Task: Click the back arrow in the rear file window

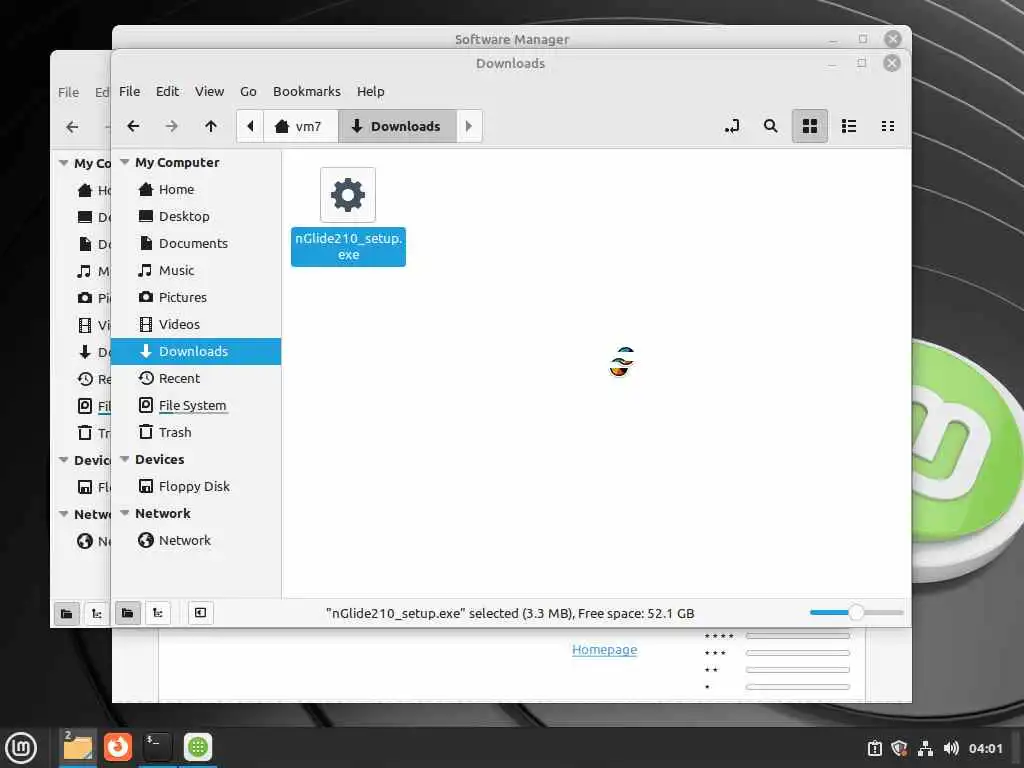Action: pos(72,127)
